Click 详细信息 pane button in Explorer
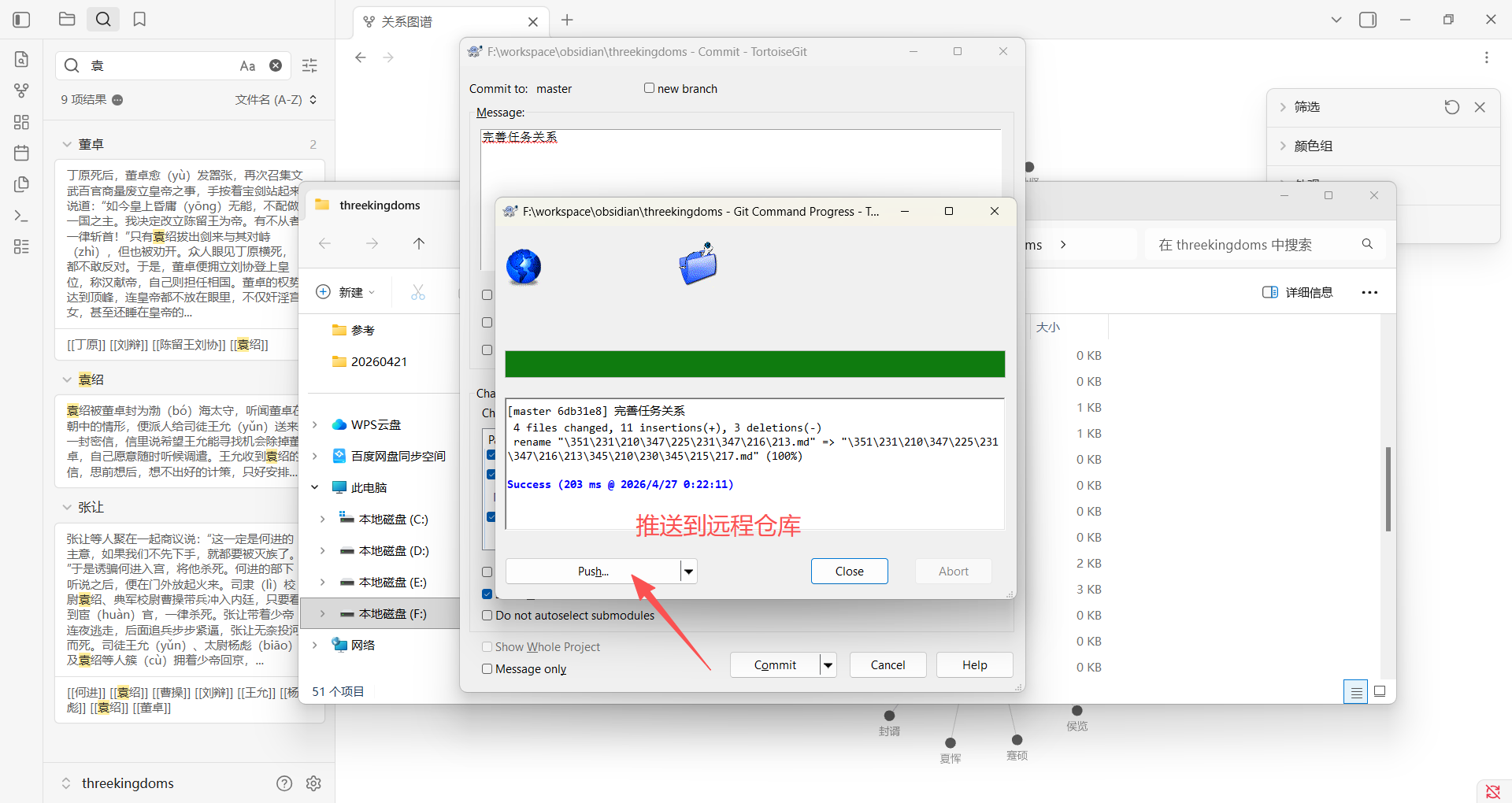The height and width of the screenshot is (803, 1512). coord(1298,292)
